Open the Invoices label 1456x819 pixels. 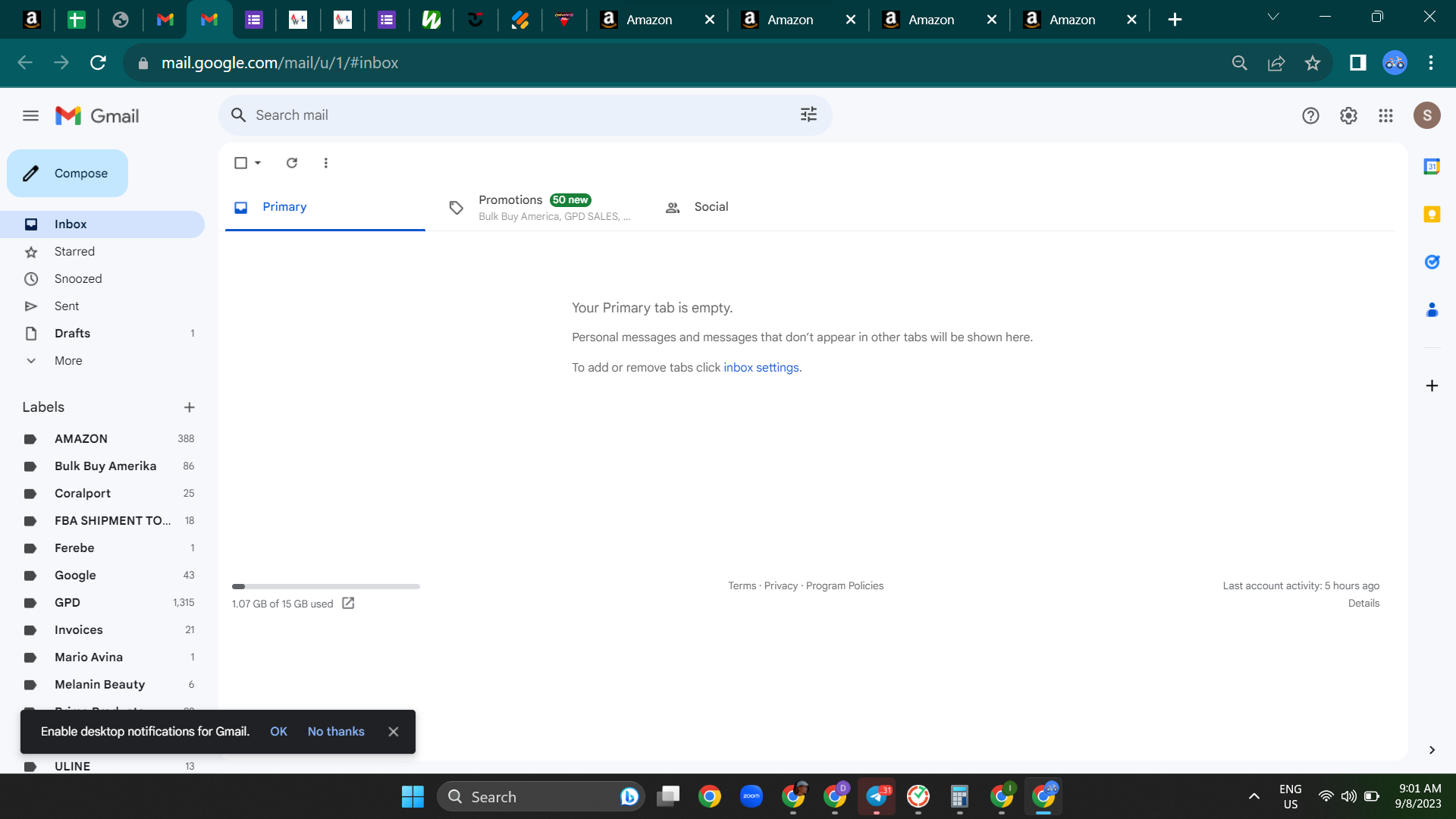coord(102,630)
